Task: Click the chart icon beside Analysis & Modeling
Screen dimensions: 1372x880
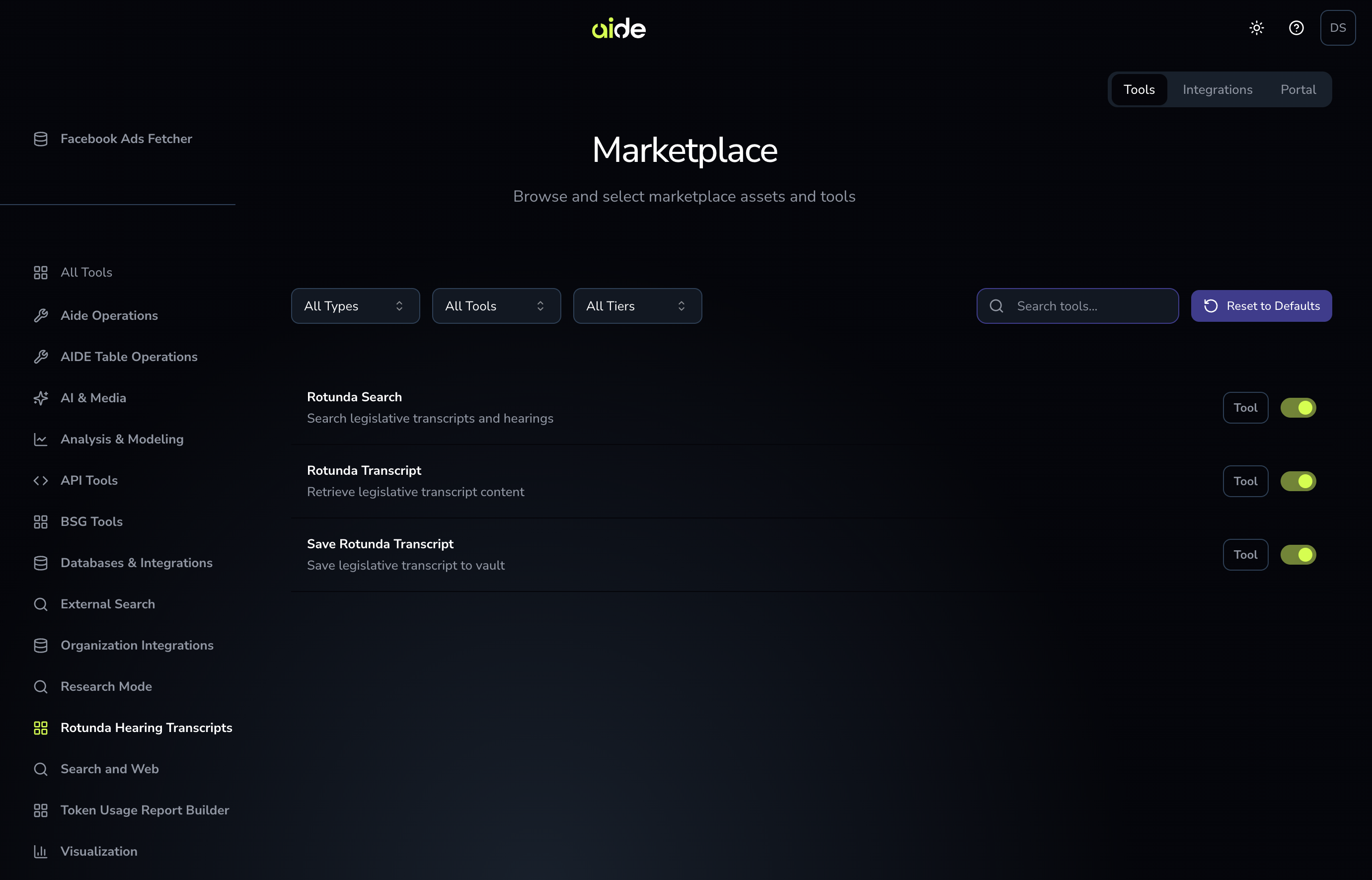Action: pyautogui.click(x=41, y=439)
